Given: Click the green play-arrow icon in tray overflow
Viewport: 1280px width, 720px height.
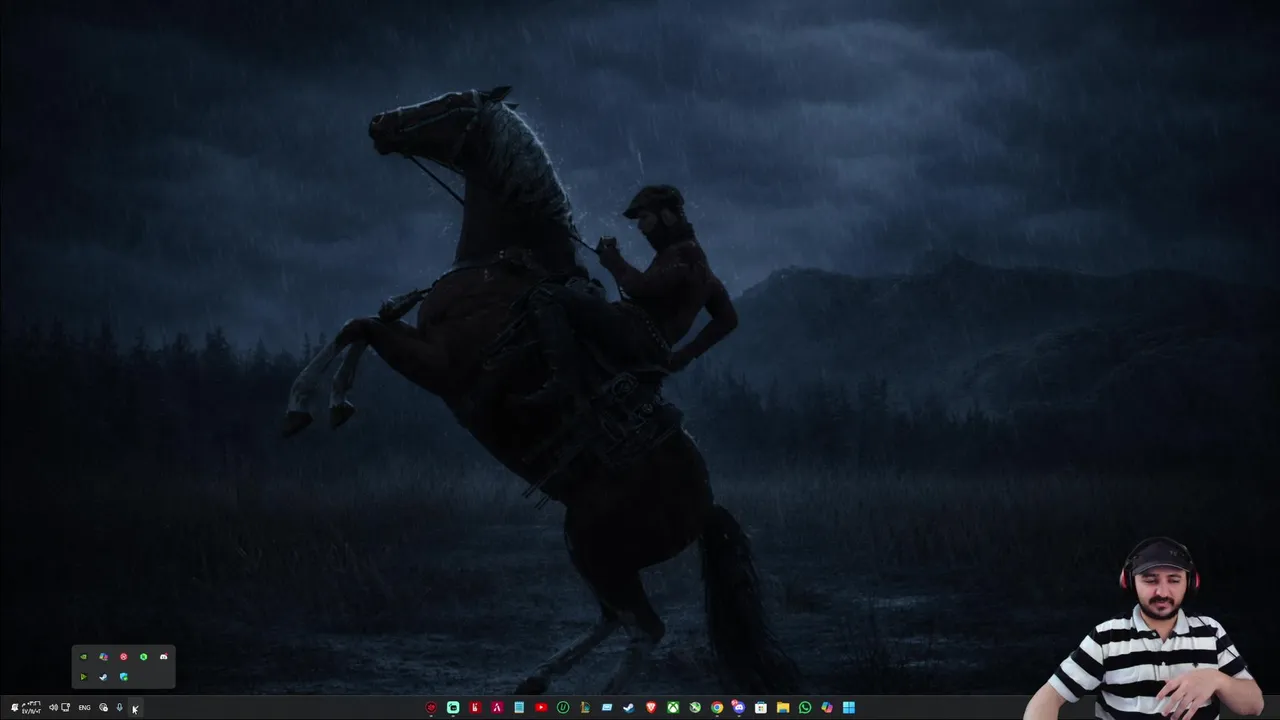Looking at the screenshot, I should [x=84, y=677].
